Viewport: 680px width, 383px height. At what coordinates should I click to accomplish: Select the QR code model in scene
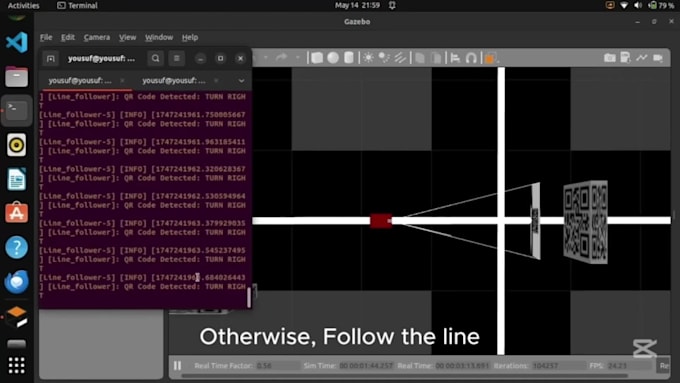[x=585, y=222]
